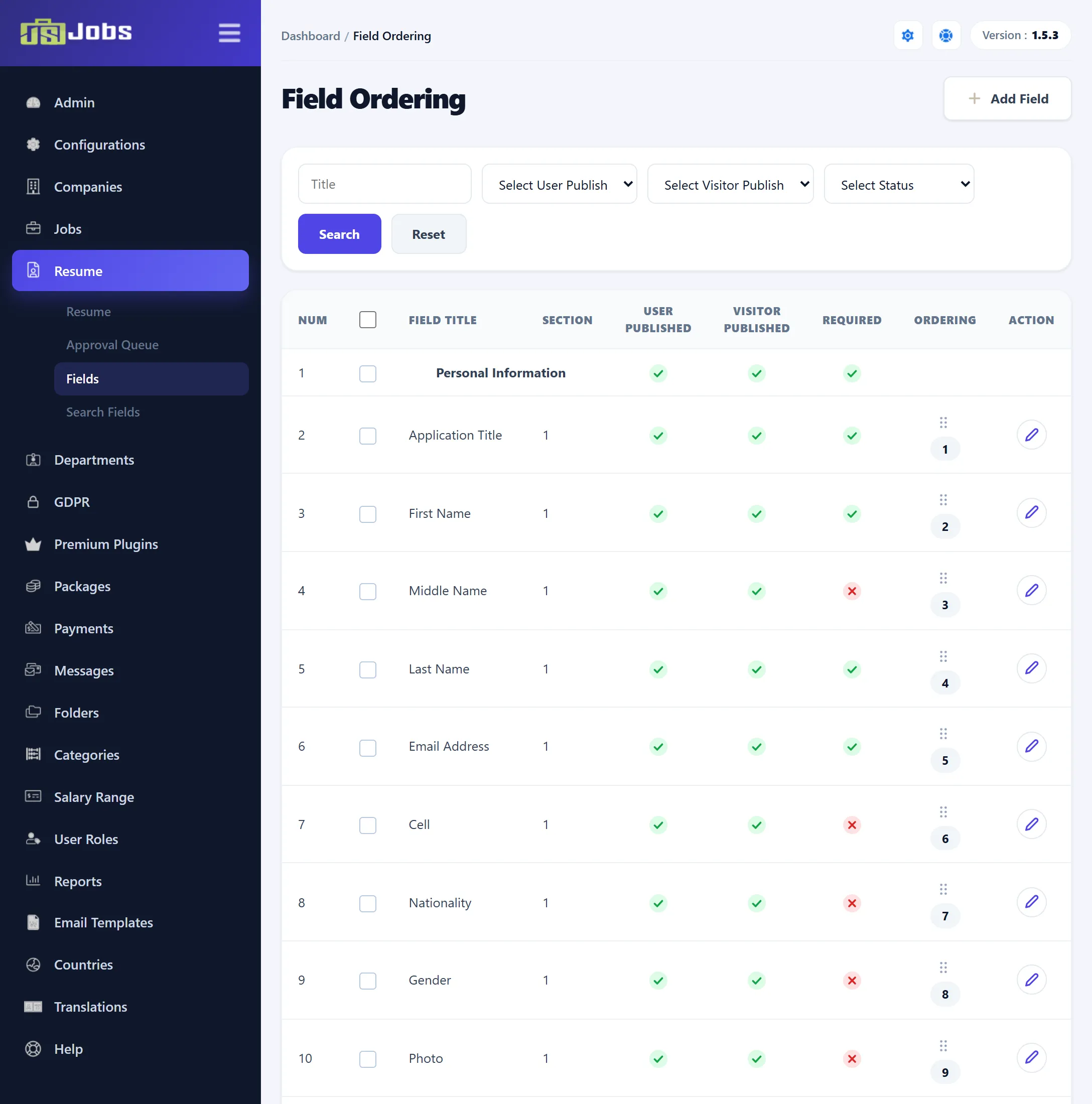Click the ordering number 9 badge for Photo
1092x1104 pixels.
click(944, 1072)
